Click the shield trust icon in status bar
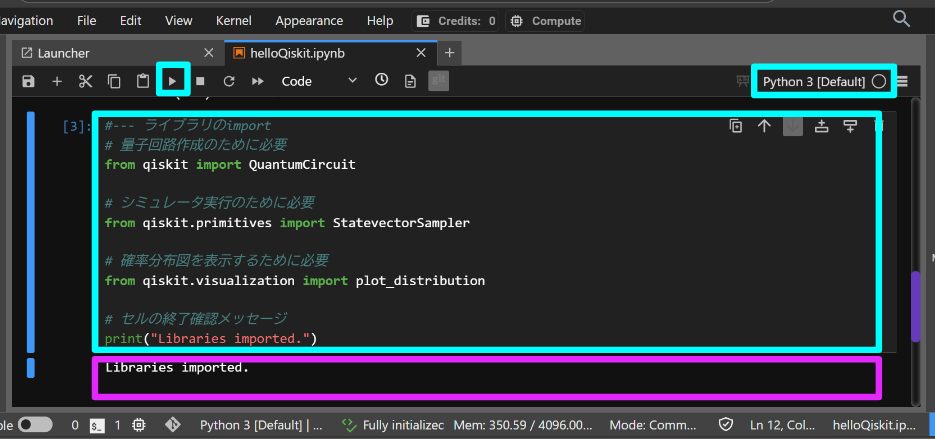 (725, 425)
